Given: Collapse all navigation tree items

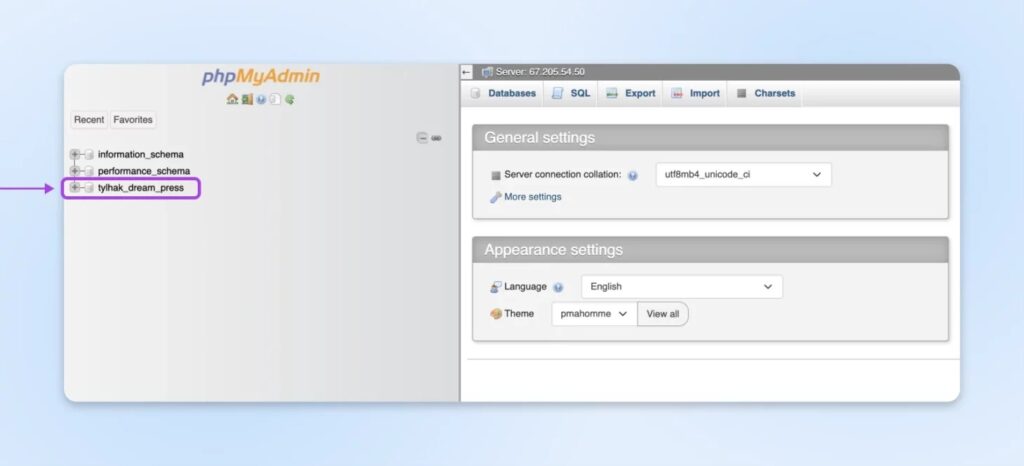Looking at the screenshot, I should click(422, 138).
